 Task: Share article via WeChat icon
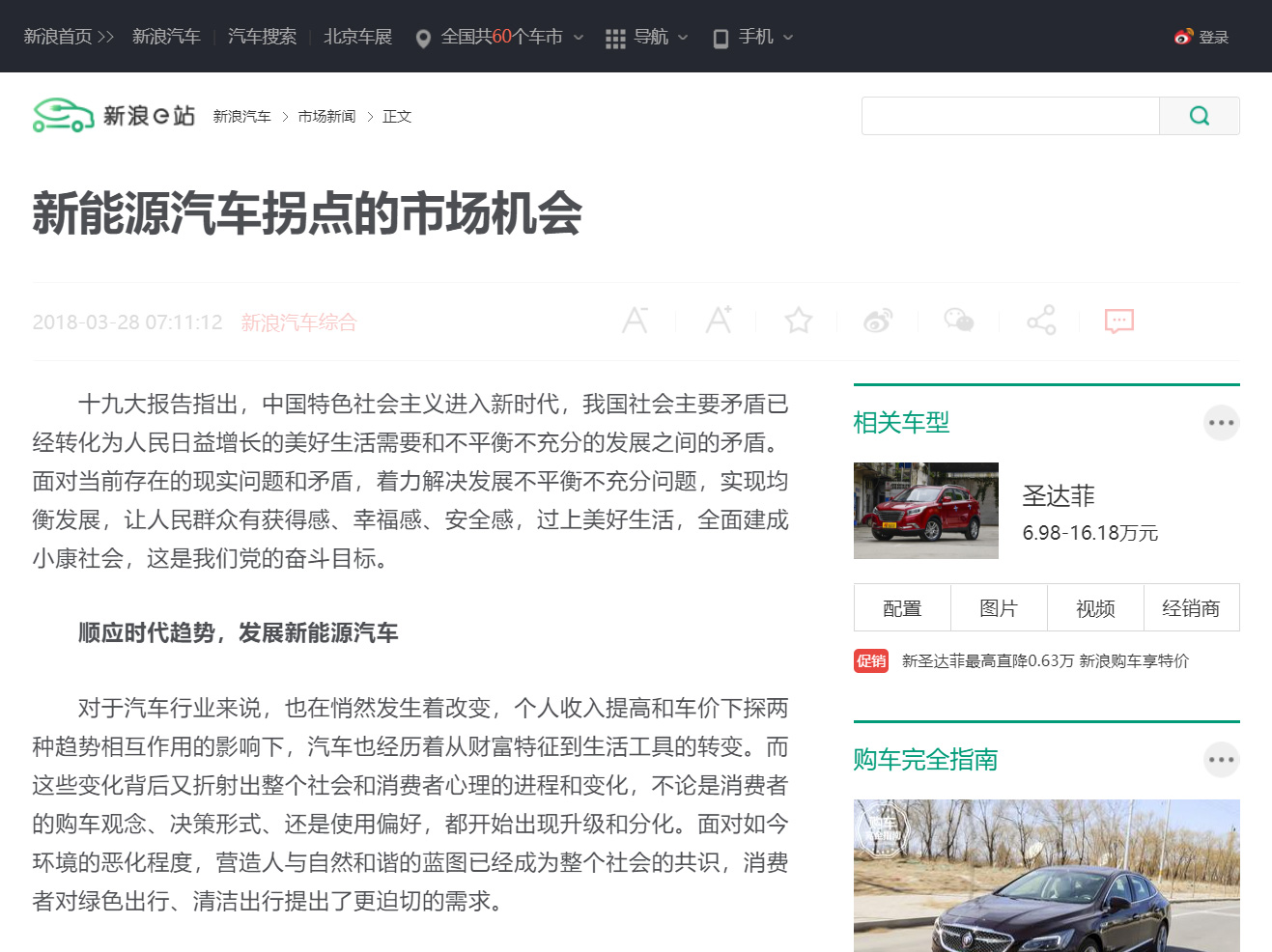[x=958, y=320]
